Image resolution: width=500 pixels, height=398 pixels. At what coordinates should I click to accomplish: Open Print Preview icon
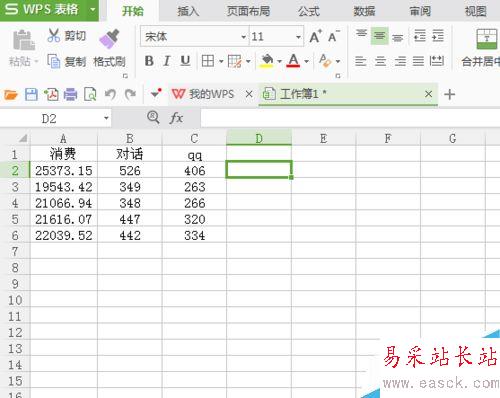tap(90, 95)
